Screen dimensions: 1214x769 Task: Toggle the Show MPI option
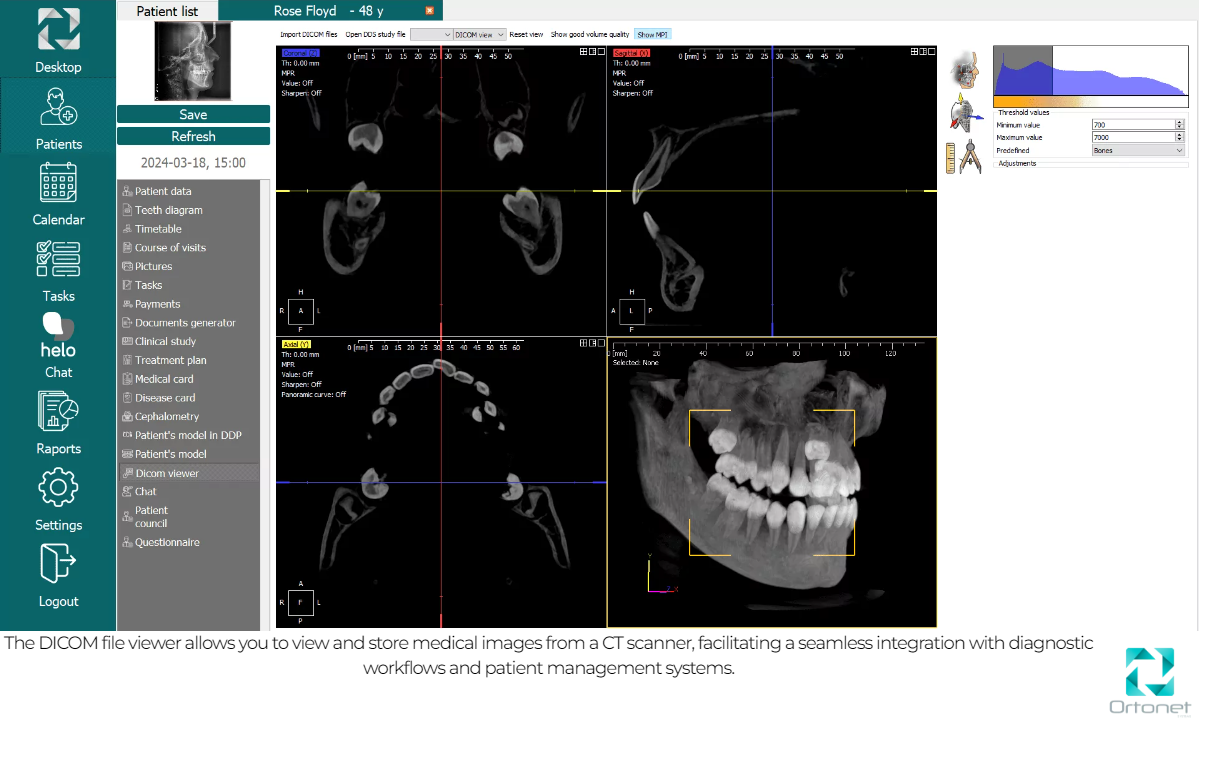(x=652, y=34)
